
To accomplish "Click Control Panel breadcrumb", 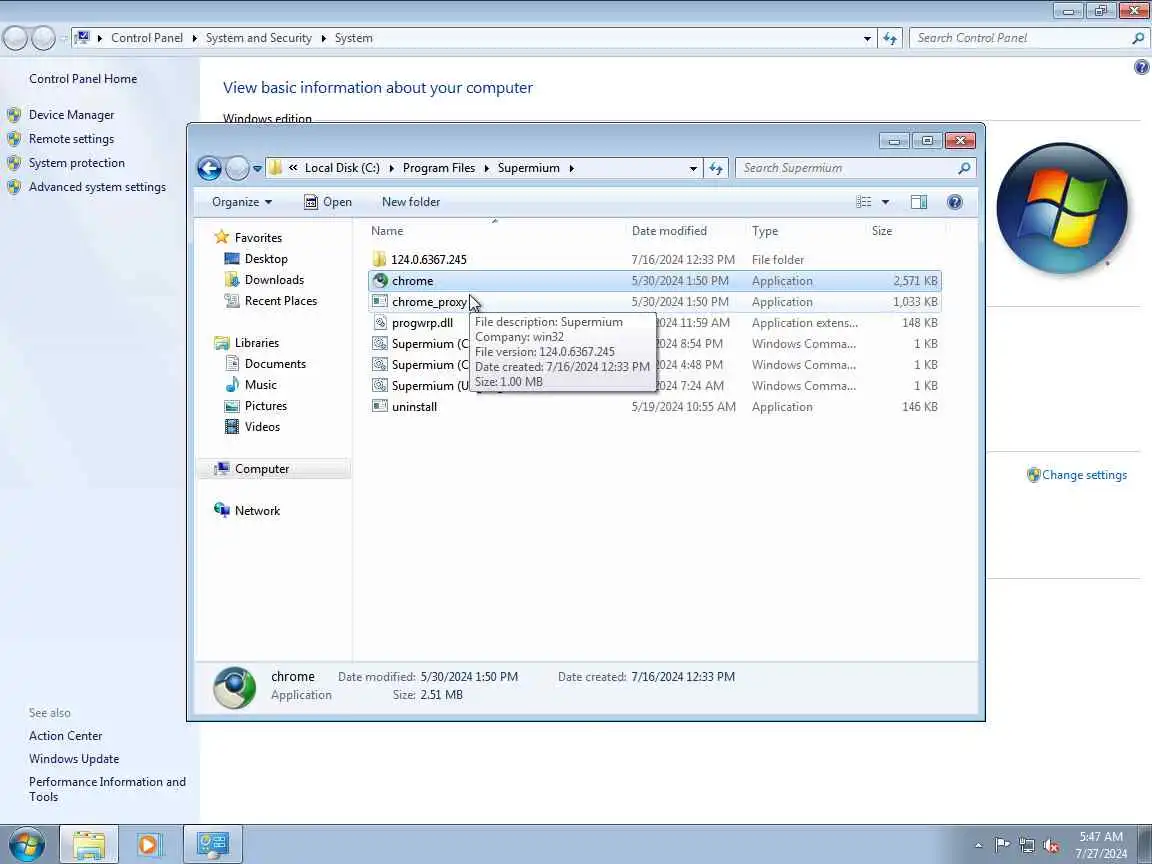I will 147,38.
